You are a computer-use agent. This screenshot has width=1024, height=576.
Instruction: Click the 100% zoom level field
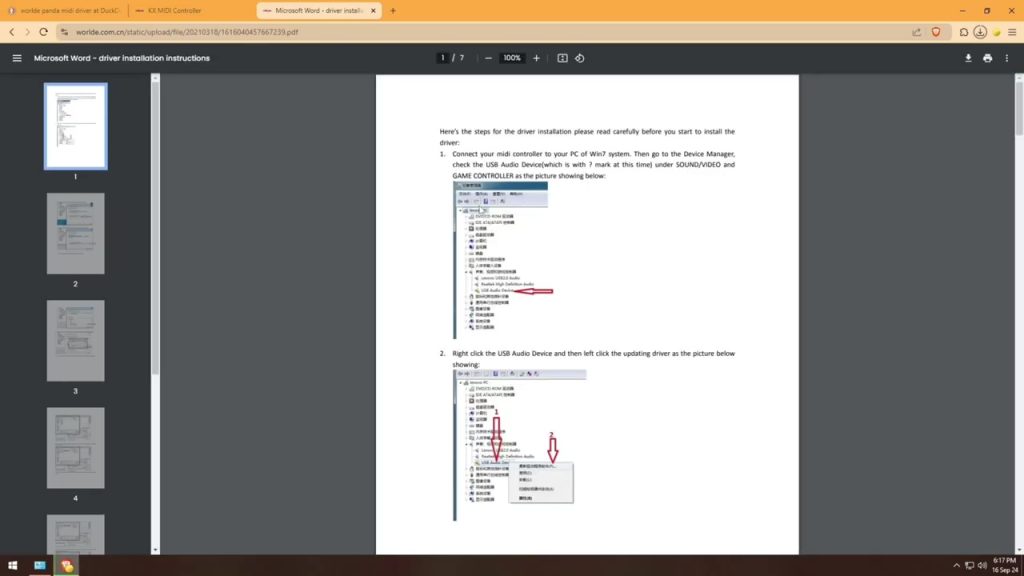[x=511, y=58]
